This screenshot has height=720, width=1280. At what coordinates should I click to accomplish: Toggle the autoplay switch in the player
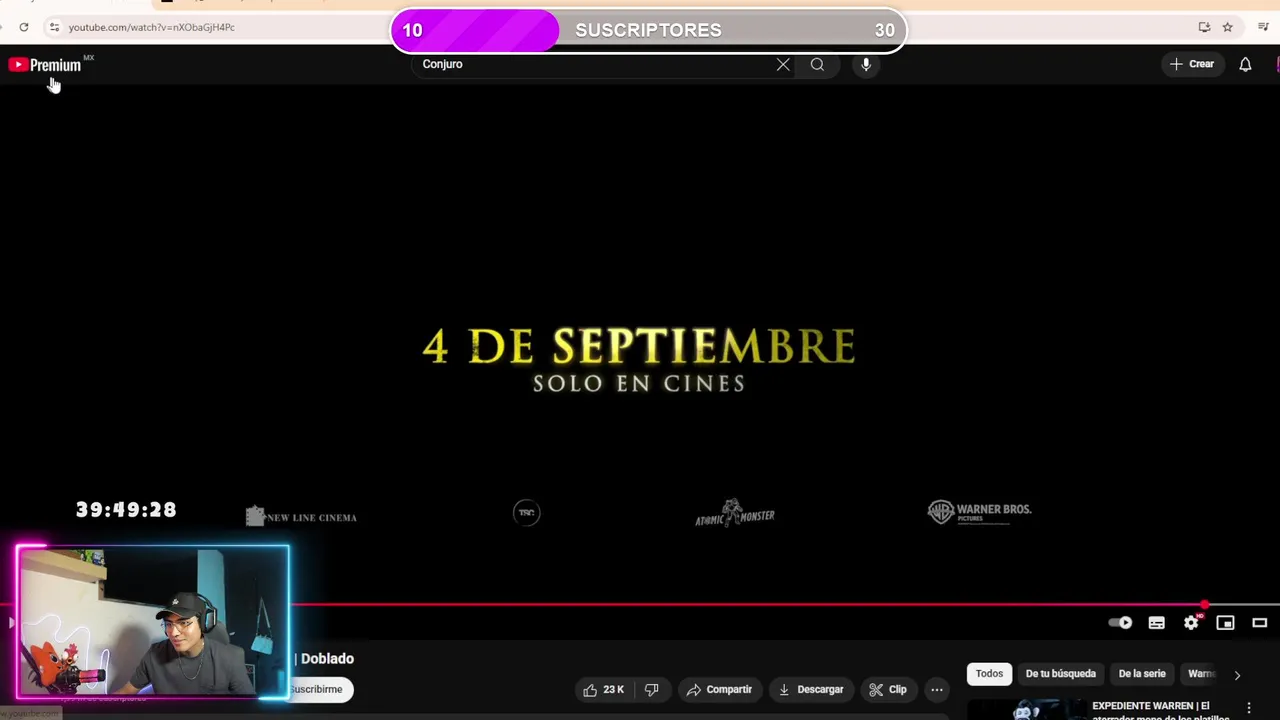click(1121, 623)
